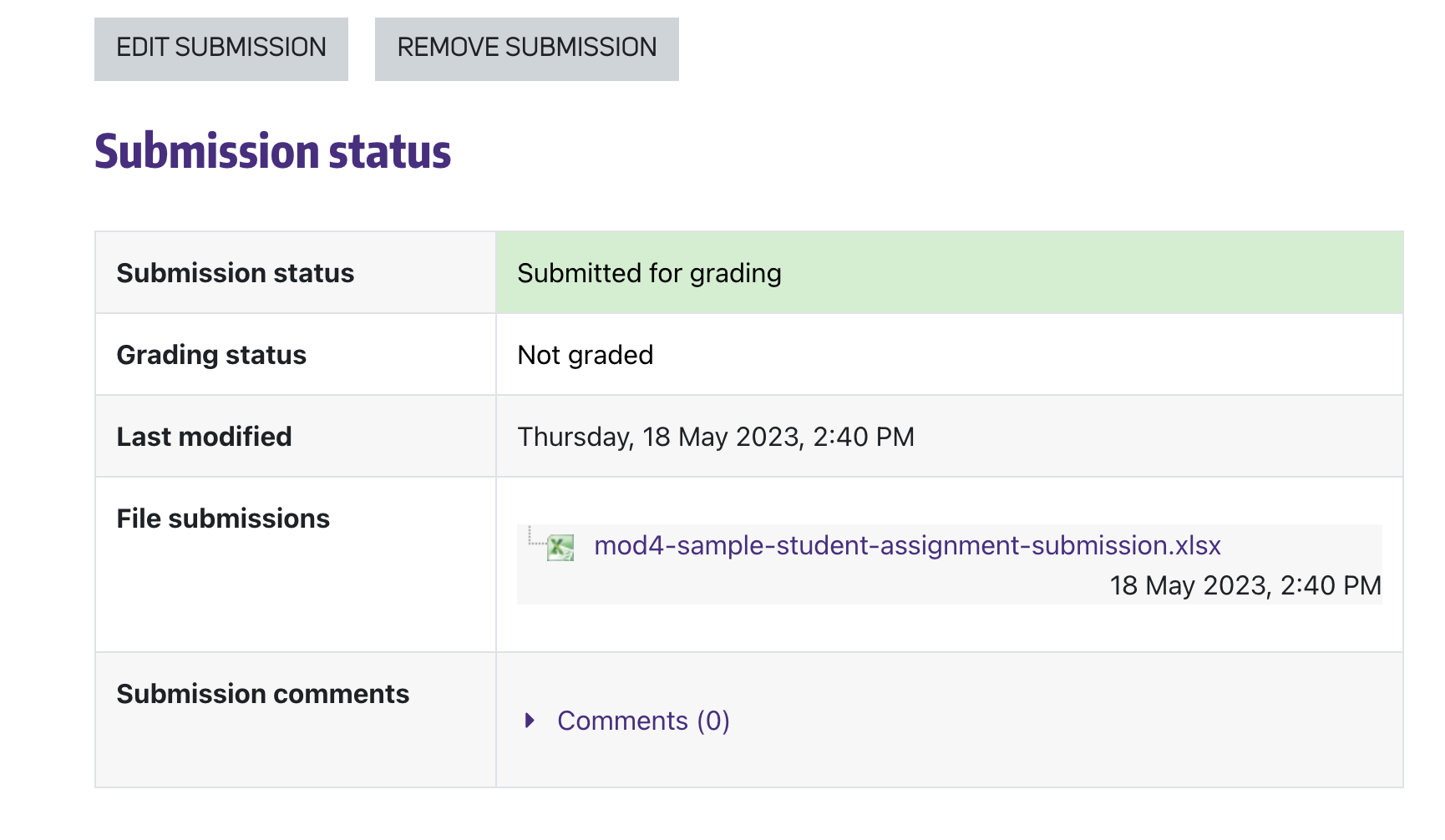Click the Excel file icon
The height and width of the screenshot is (840, 1445).
click(560, 548)
